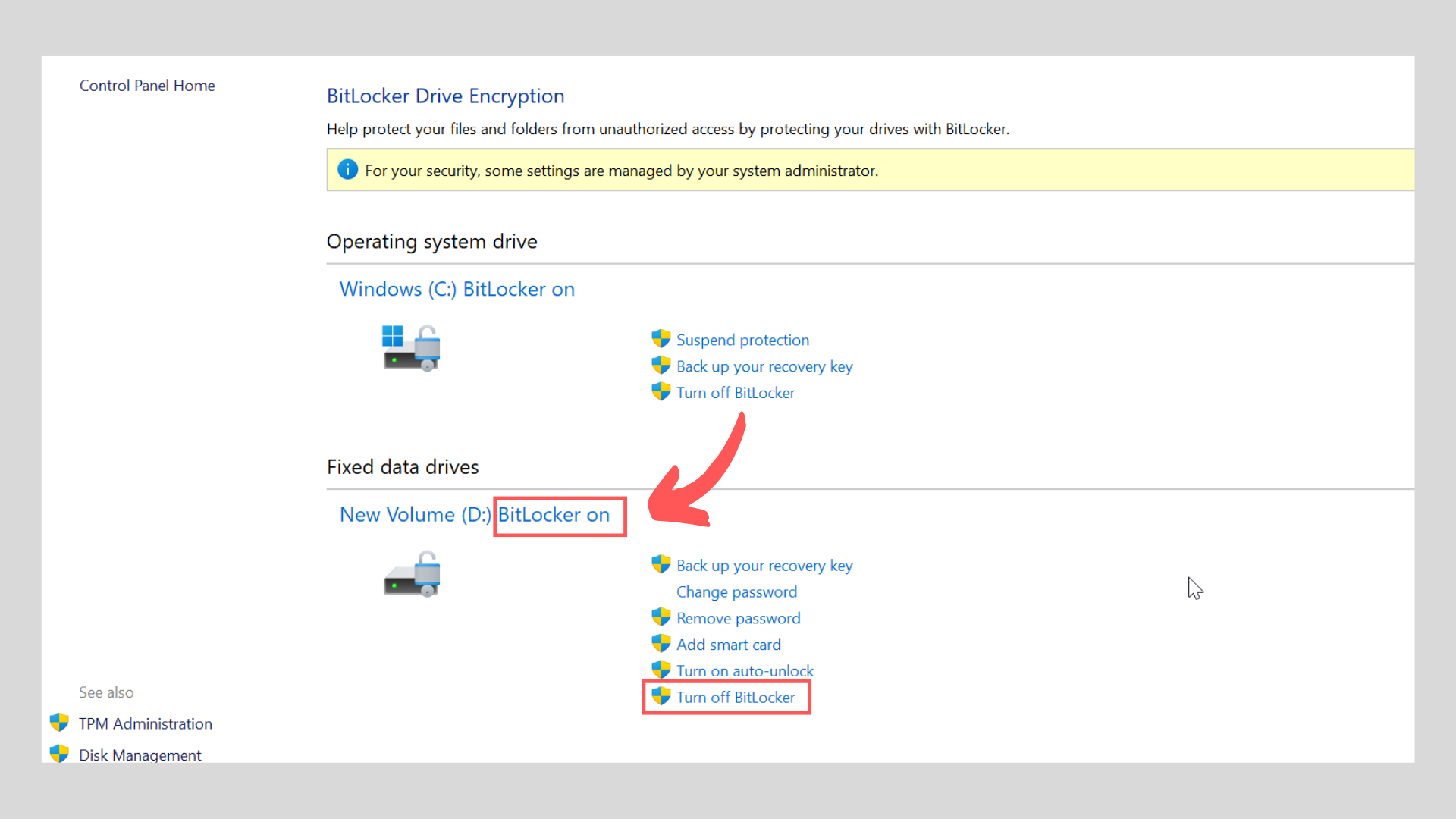
Task: Open Change password for drive D
Action: [736, 592]
